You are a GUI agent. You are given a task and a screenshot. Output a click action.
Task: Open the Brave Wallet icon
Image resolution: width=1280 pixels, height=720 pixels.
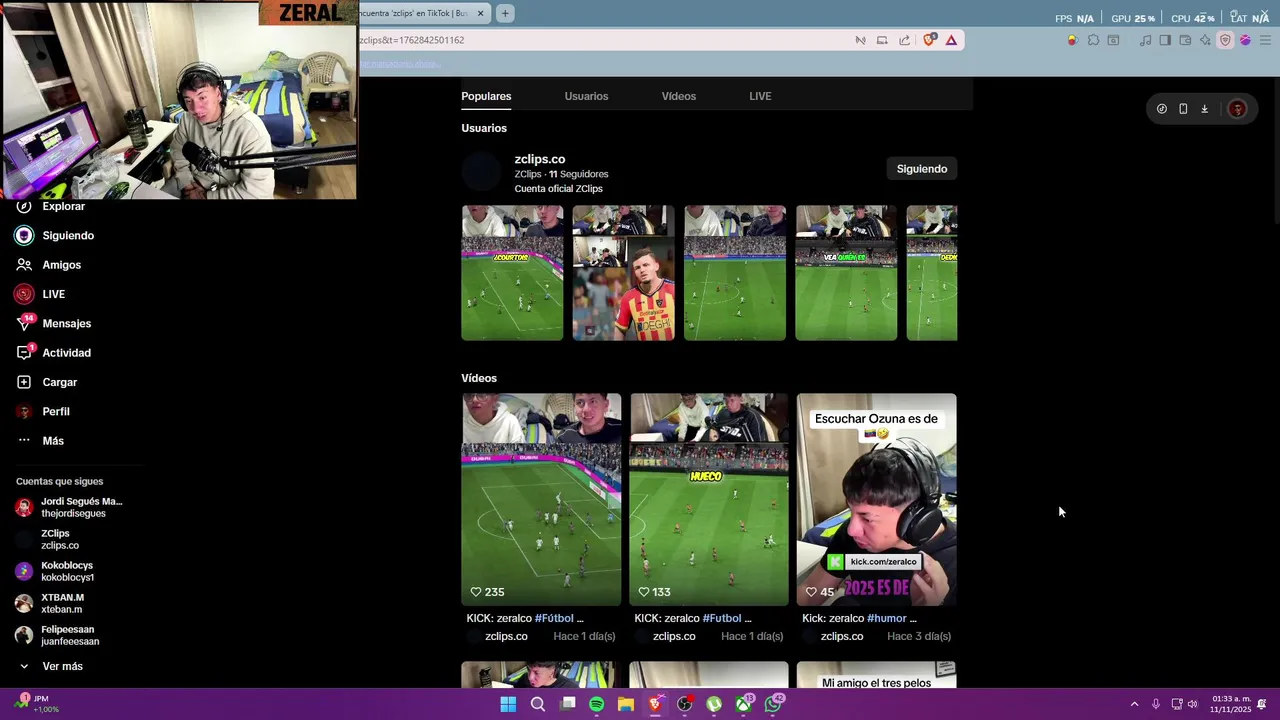1185,40
